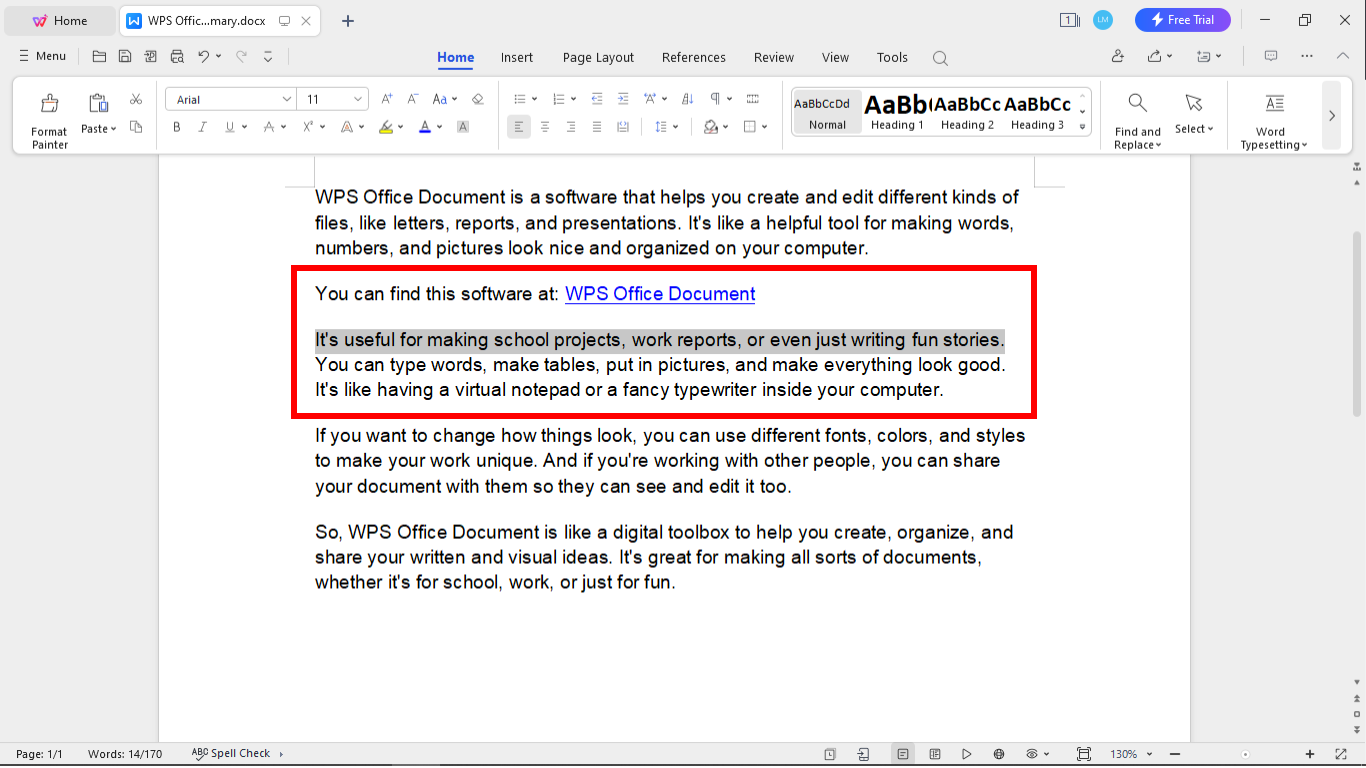1366x768 pixels.
Task: Open the Find and Replace tool
Action: (x=1136, y=113)
